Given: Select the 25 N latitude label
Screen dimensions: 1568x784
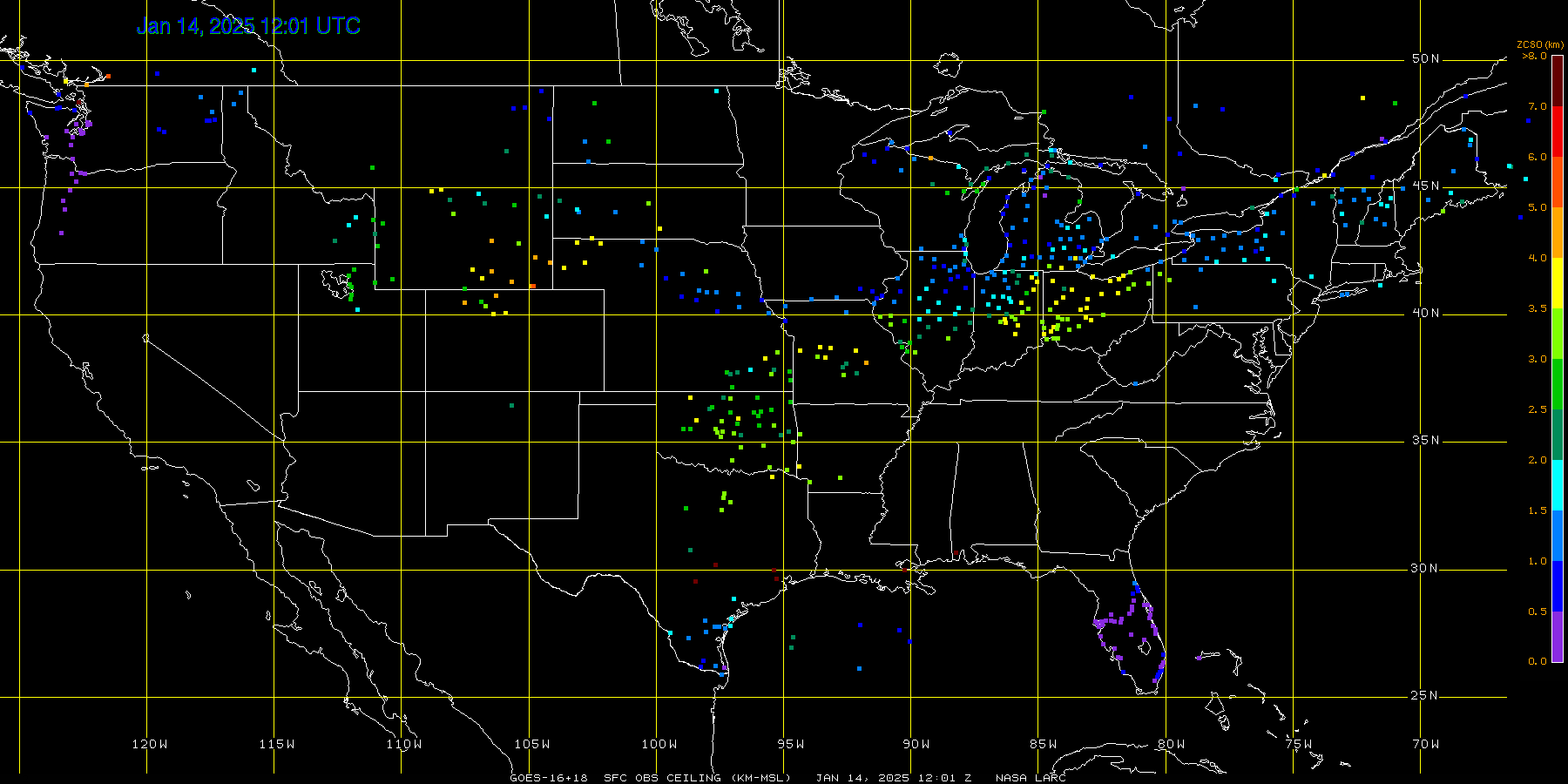Looking at the screenshot, I should pos(1426,696).
